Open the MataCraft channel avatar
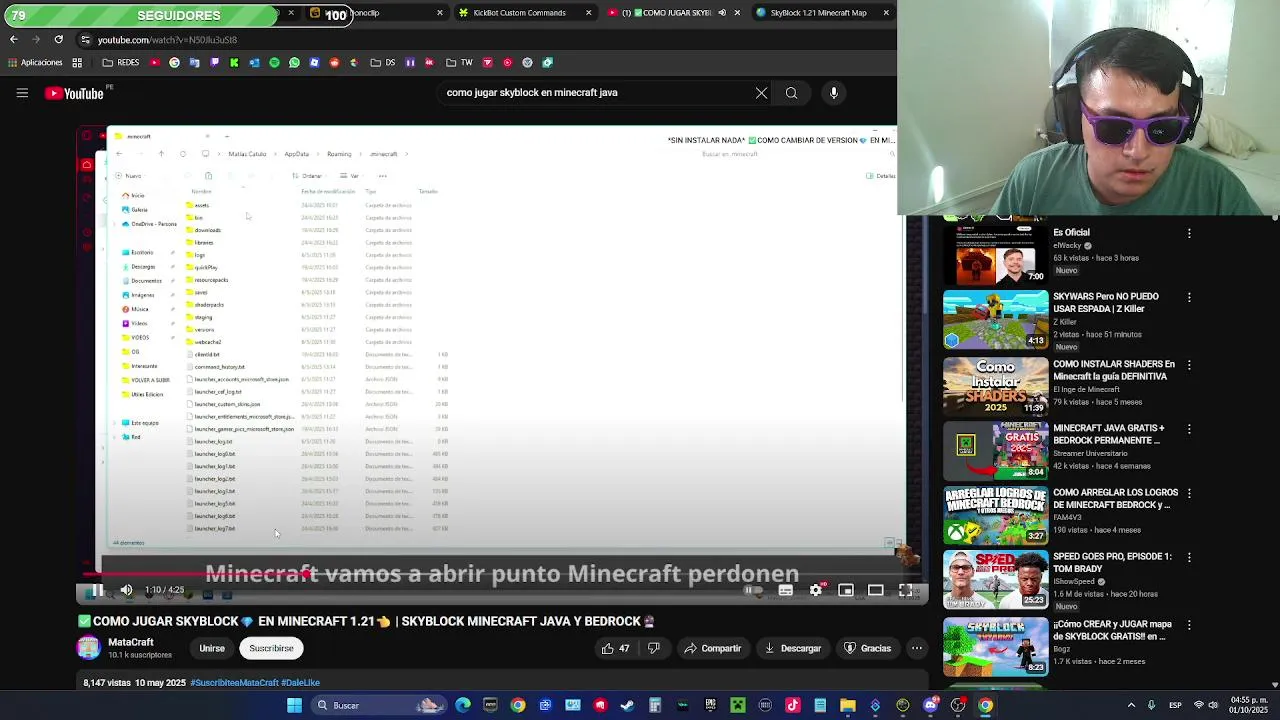This screenshot has width=1280, height=720. pyautogui.click(x=89, y=648)
